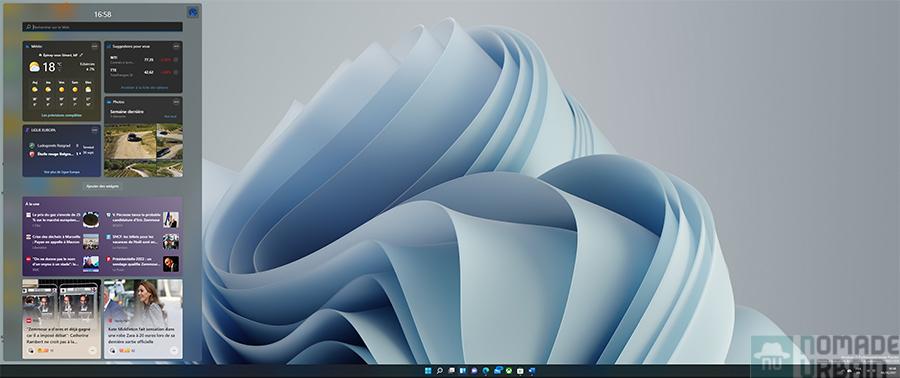Image resolution: width=900 pixels, height=378 pixels.
Task: Open the Pécresse candidacy headline thumbnail
Action: [170, 220]
